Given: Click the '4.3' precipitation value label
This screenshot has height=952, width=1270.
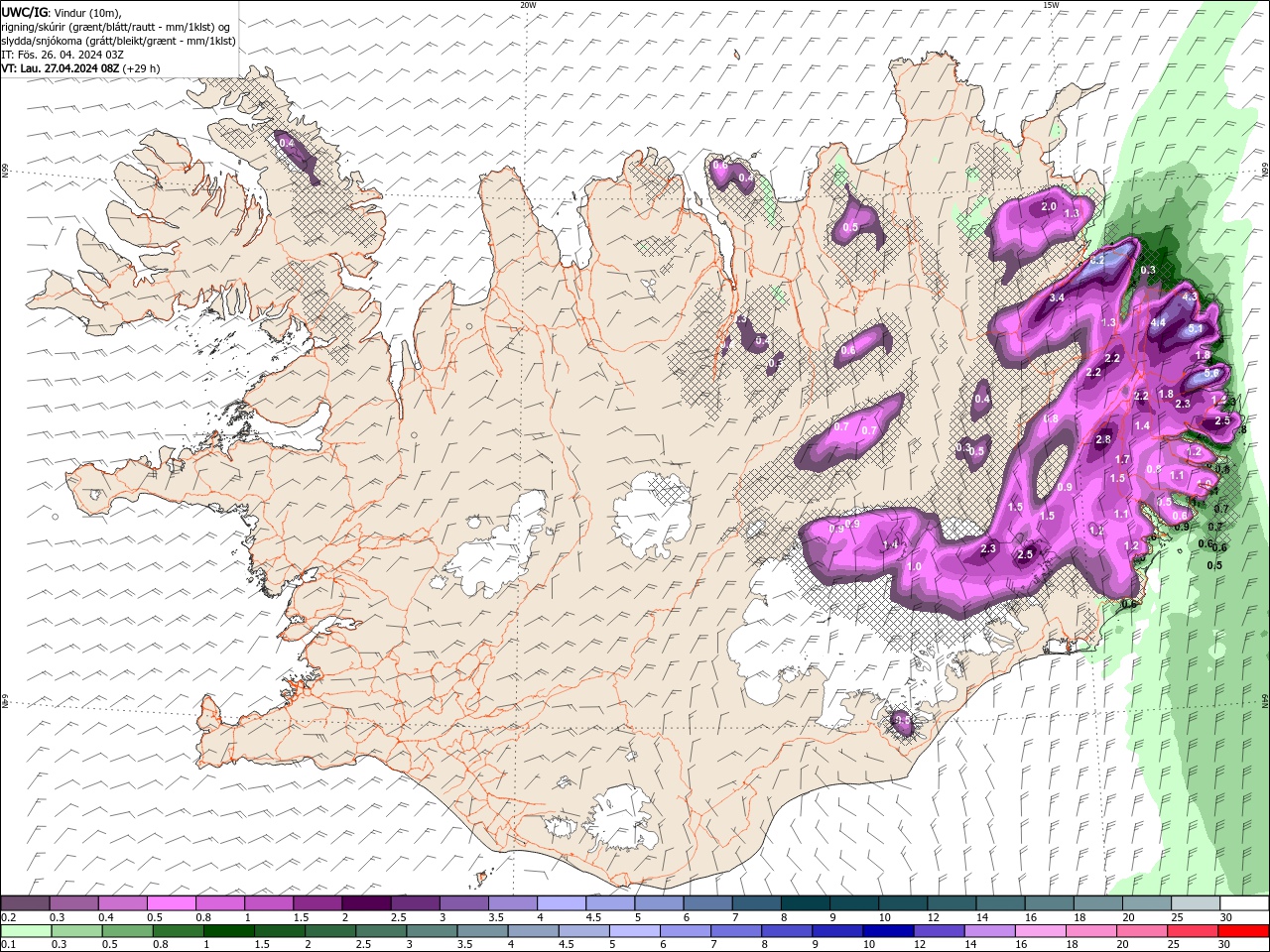Looking at the screenshot, I should tap(1191, 297).
